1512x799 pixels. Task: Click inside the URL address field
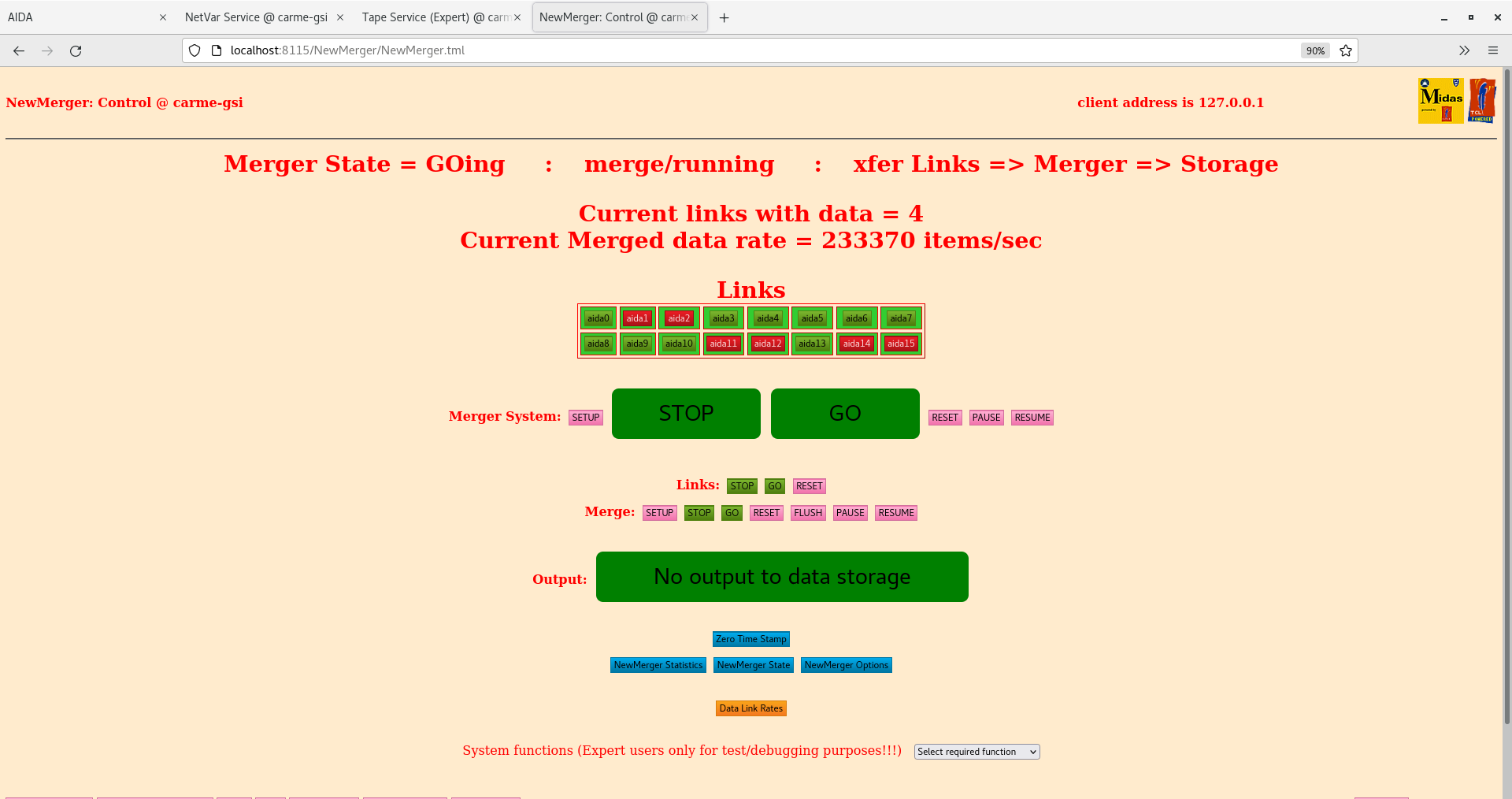551,50
